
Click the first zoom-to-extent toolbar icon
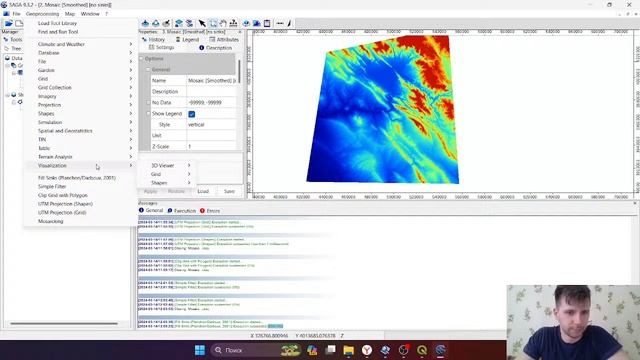point(145,23)
